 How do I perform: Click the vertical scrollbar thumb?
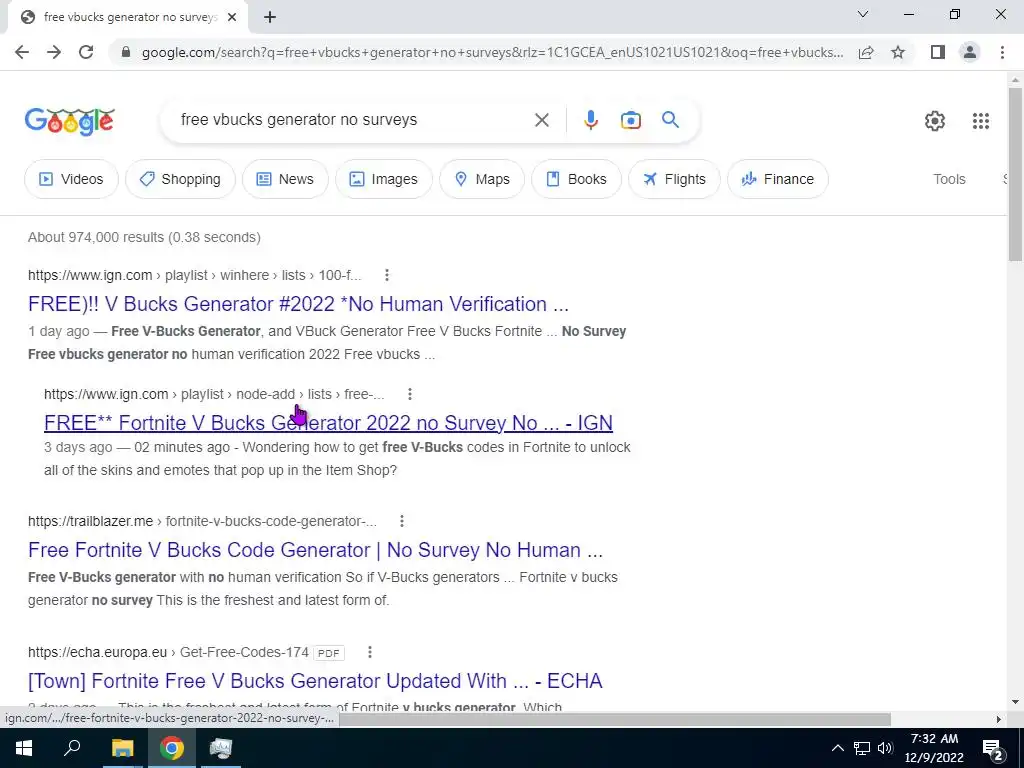1015,173
